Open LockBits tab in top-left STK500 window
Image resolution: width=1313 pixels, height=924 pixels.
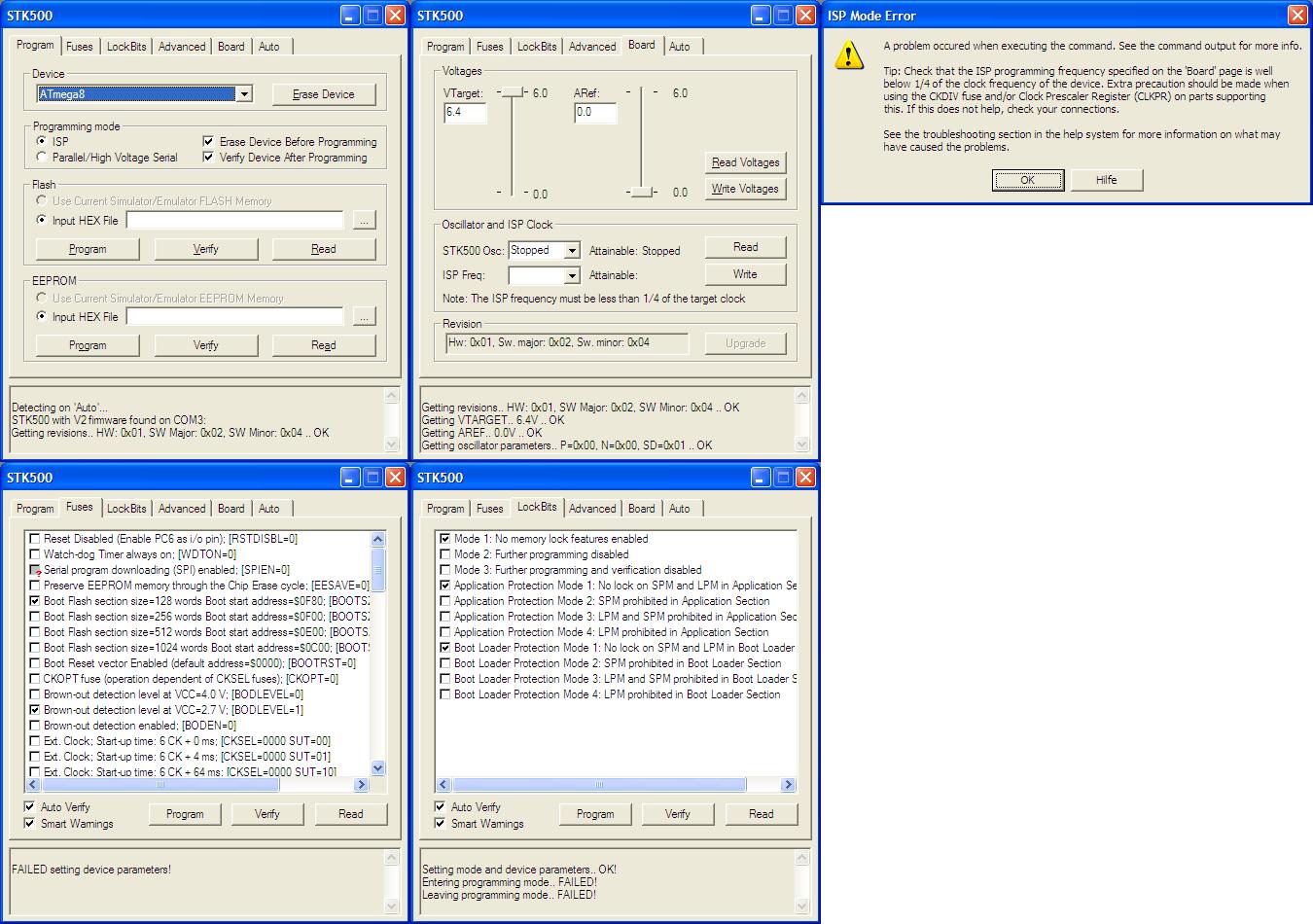126,47
